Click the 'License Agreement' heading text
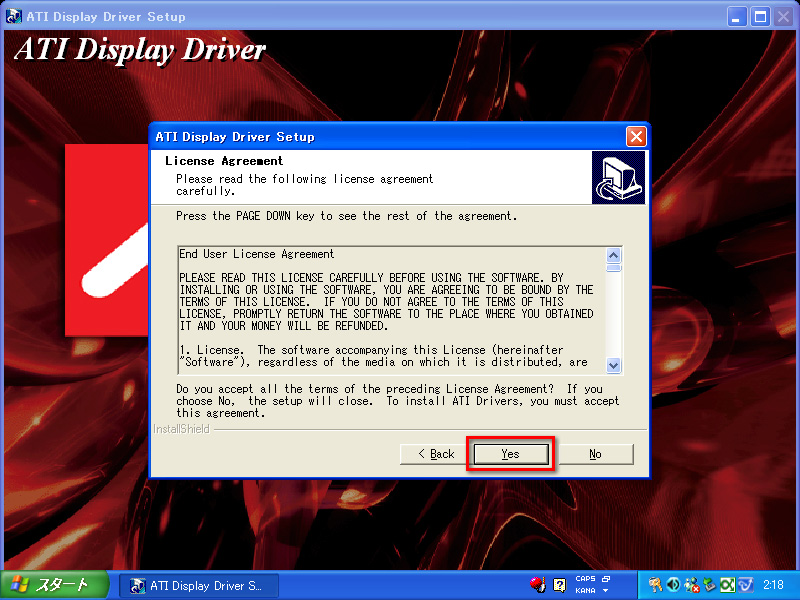 pyautogui.click(x=223, y=161)
